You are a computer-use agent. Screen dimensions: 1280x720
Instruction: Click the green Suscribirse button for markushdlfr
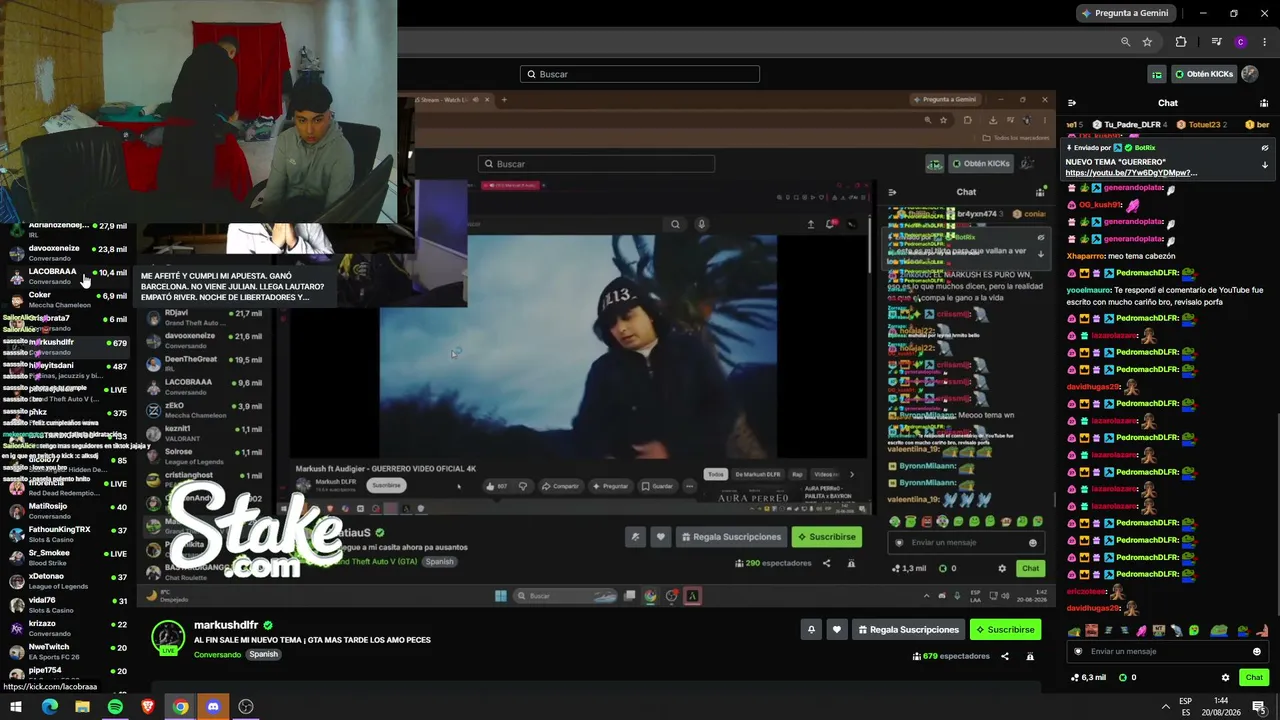pyautogui.click(x=1005, y=629)
